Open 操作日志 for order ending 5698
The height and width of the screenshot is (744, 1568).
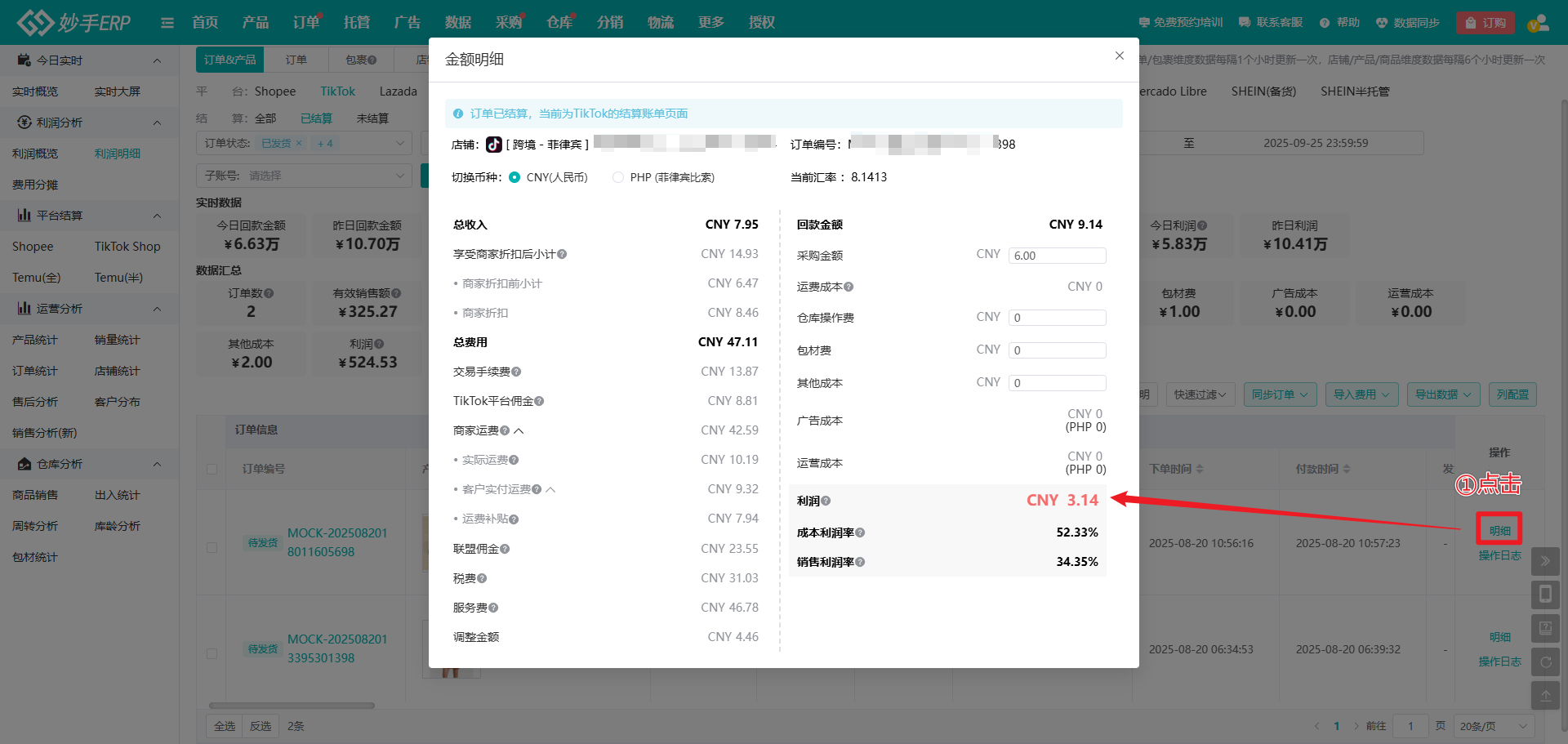pos(1499,555)
